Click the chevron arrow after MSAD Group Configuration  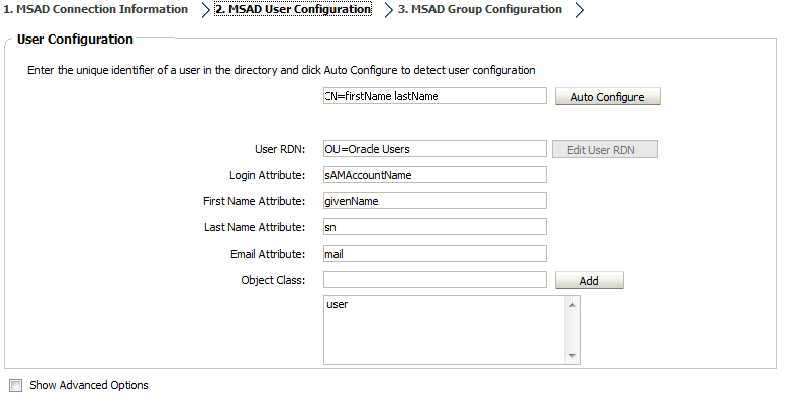click(x=579, y=11)
